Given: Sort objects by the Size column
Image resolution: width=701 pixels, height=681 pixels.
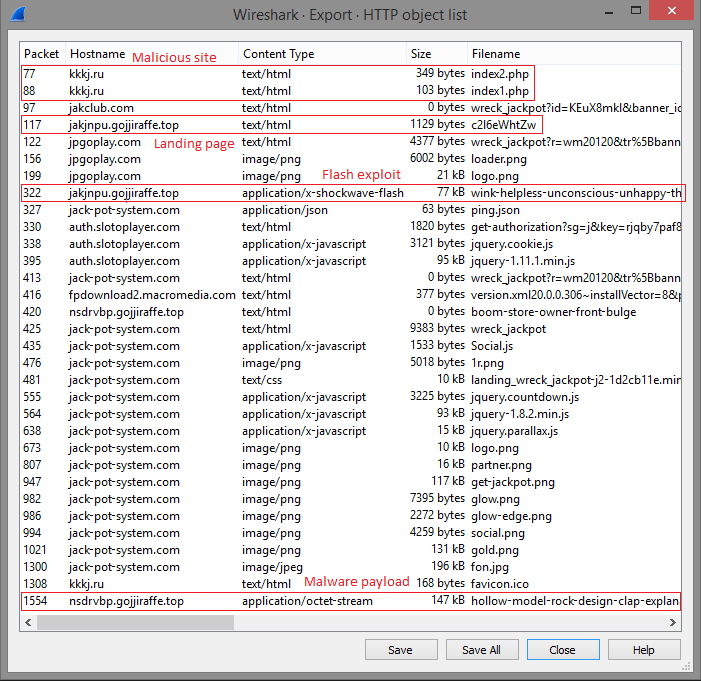Looking at the screenshot, I should point(421,54).
